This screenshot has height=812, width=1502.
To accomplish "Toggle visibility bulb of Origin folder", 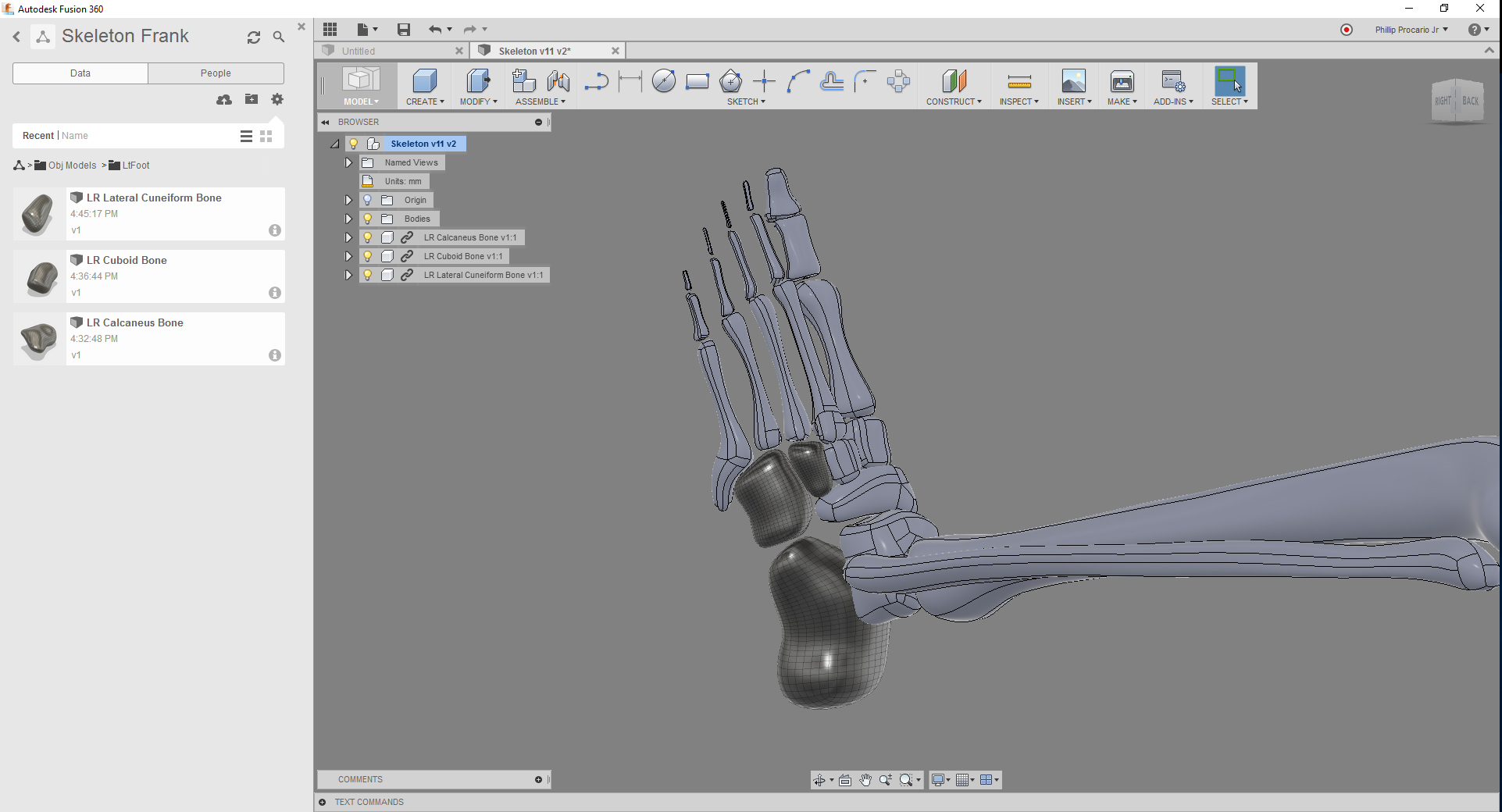I will 368,200.
